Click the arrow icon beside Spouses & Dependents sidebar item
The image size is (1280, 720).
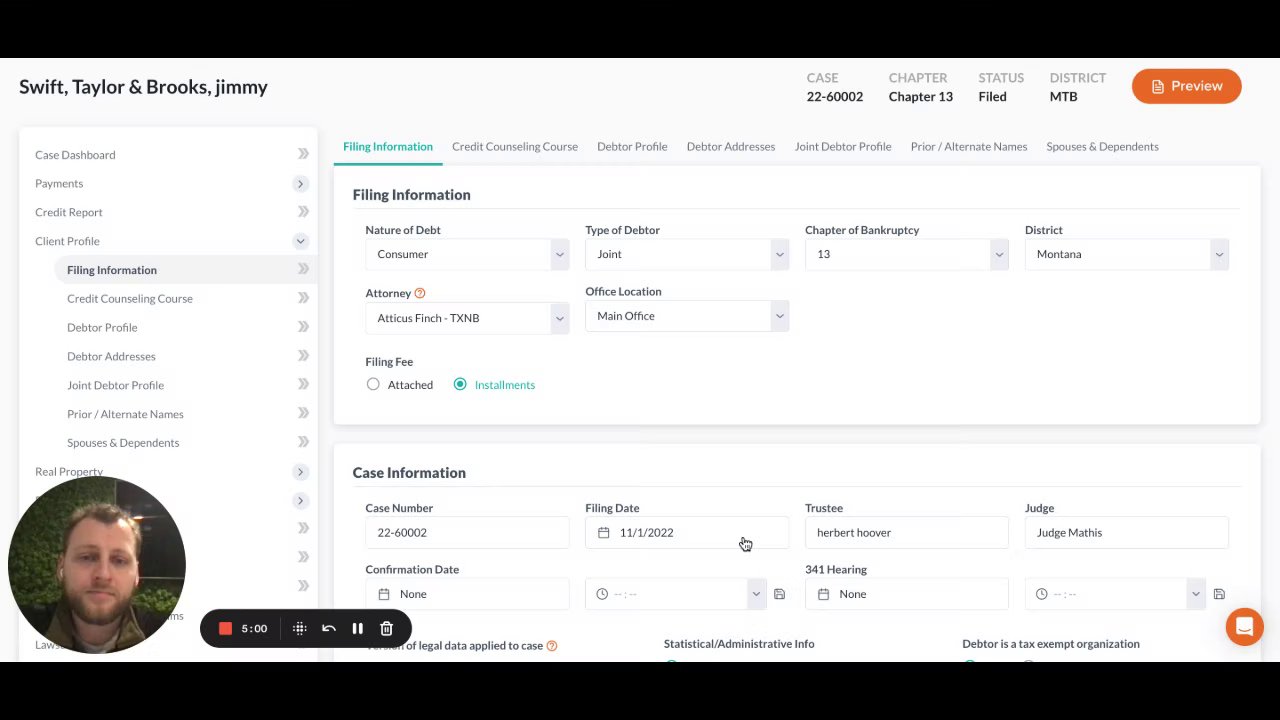[303, 442]
